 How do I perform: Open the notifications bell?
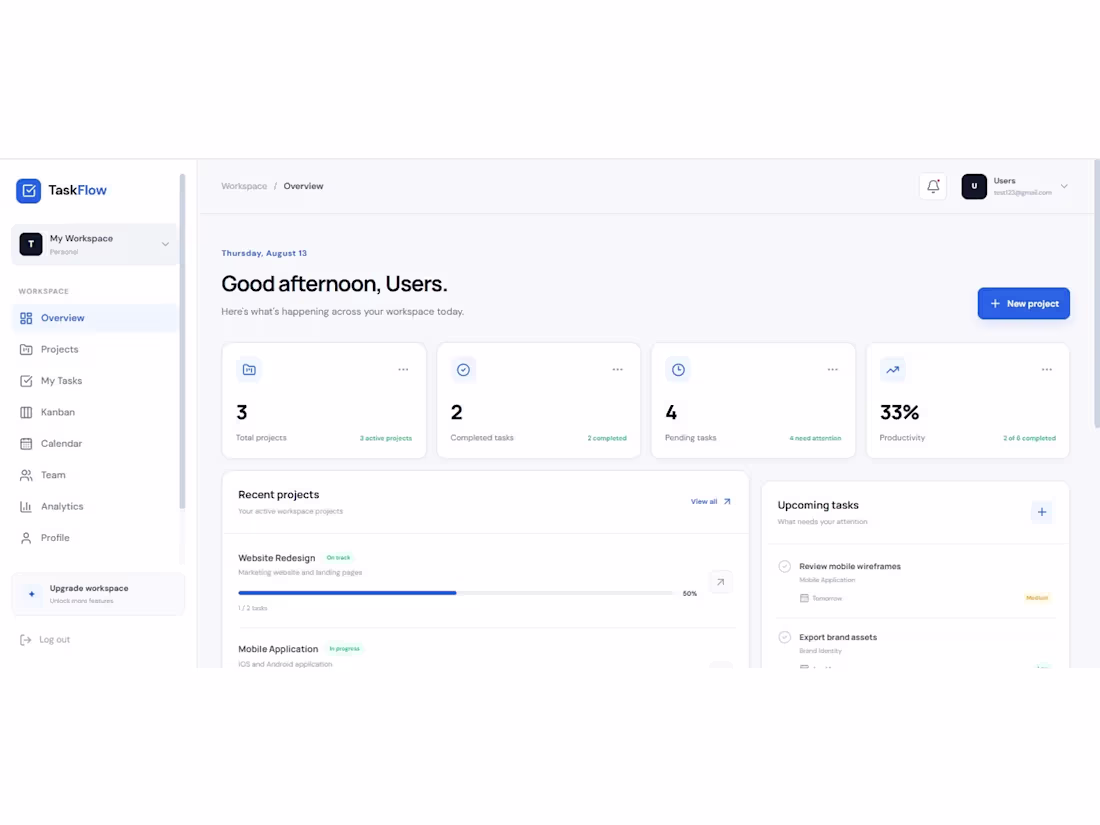tap(932, 186)
